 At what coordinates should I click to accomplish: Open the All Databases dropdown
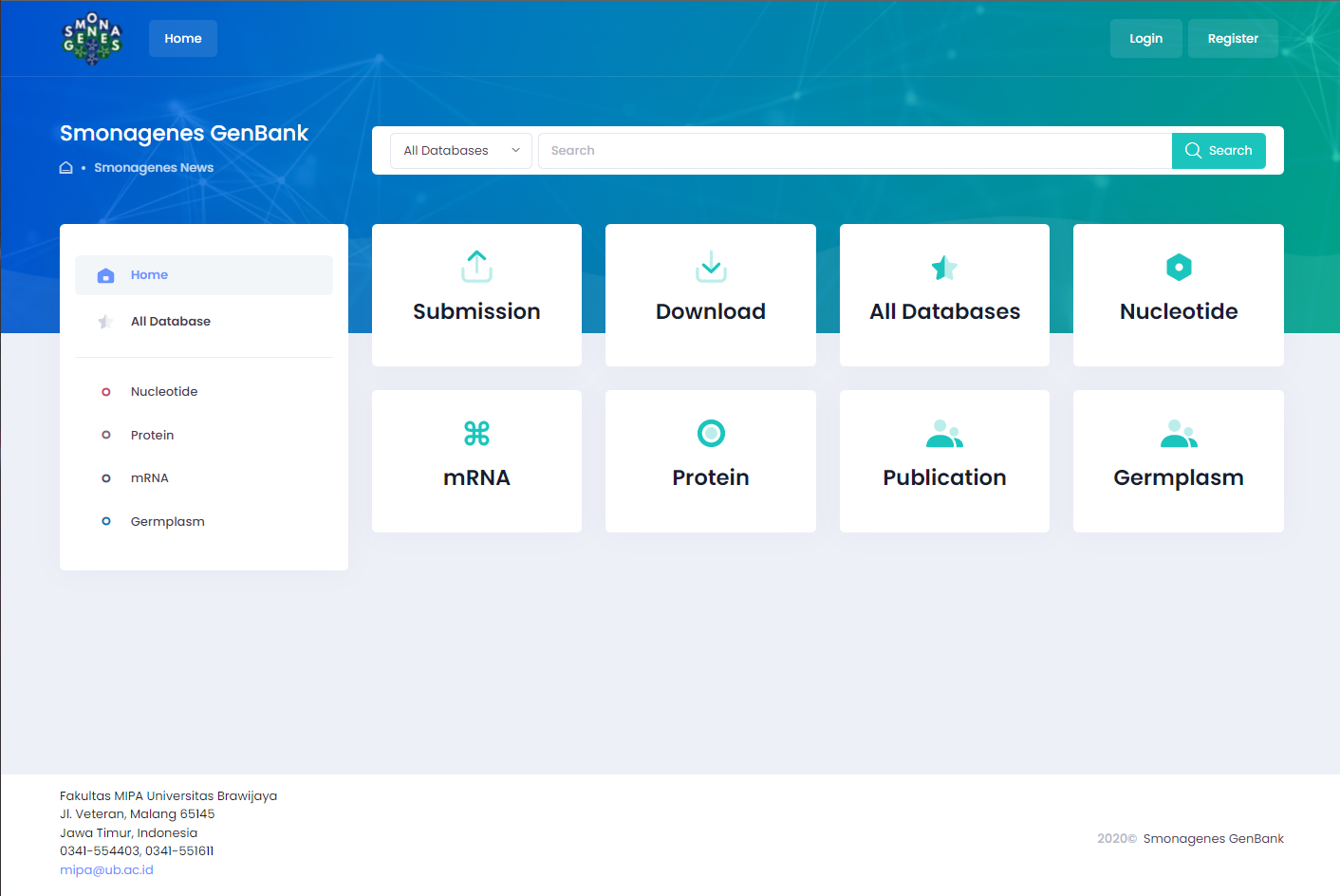(x=461, y=151)
